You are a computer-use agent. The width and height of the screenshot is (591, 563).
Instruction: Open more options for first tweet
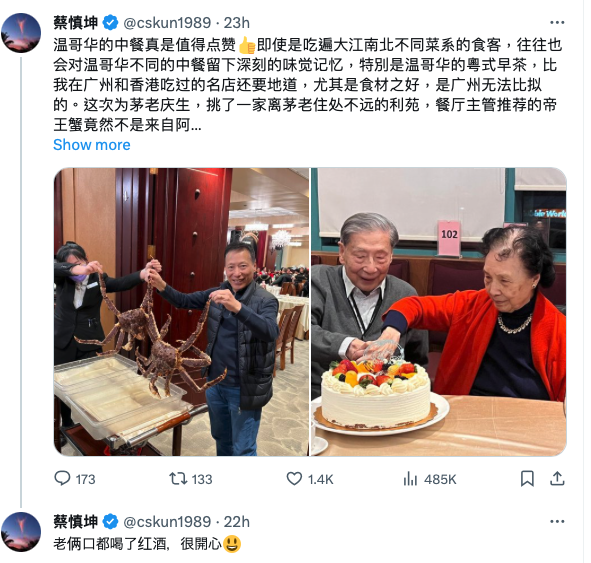557,23
